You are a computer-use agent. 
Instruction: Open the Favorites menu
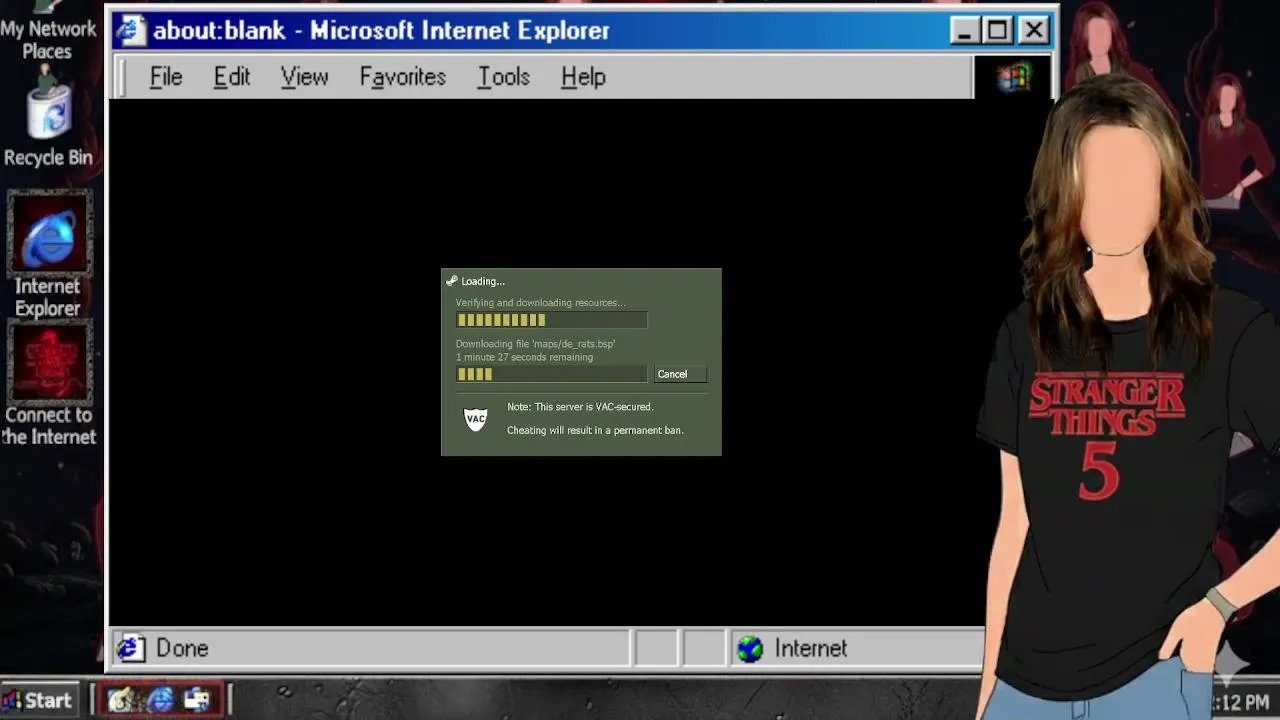click(x=403, y=77)
